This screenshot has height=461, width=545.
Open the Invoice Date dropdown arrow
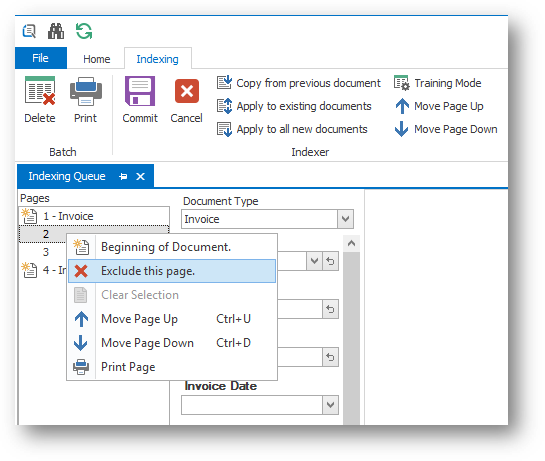(330, 405)
